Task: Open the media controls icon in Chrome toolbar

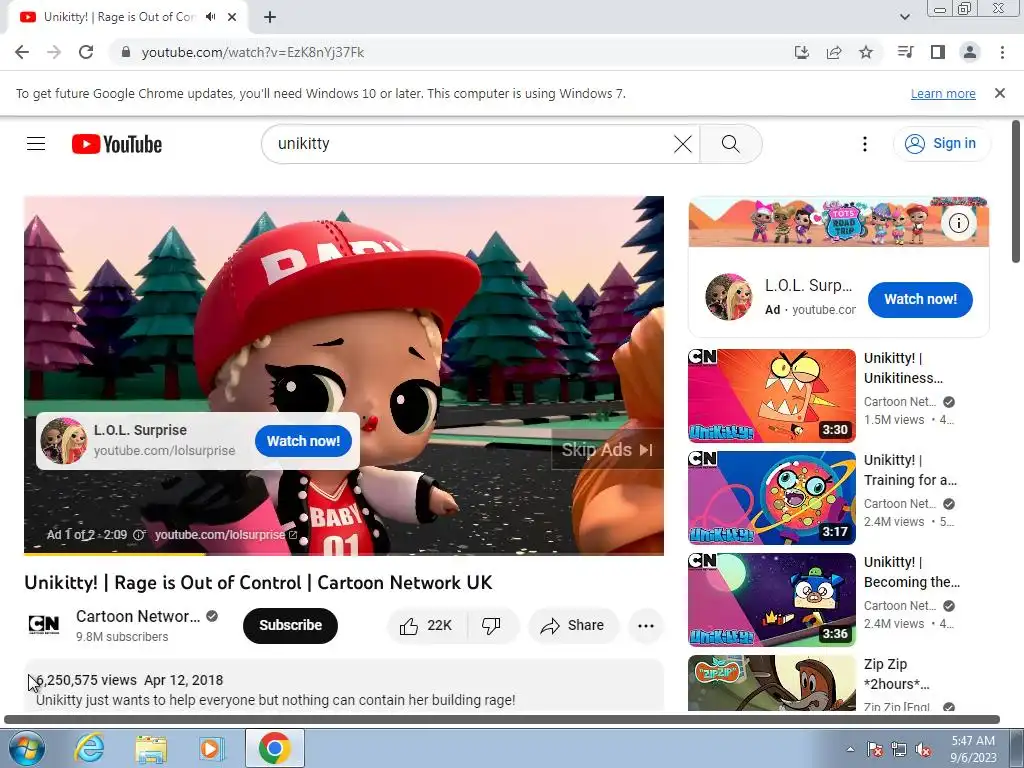Action: [905, 52]
